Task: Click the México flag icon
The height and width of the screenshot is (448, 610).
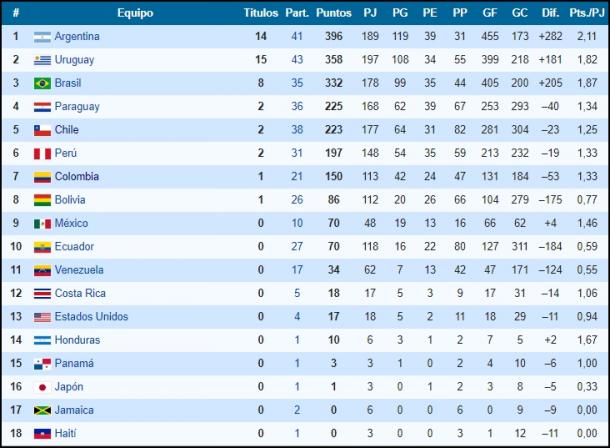Action: coord(42,224)
